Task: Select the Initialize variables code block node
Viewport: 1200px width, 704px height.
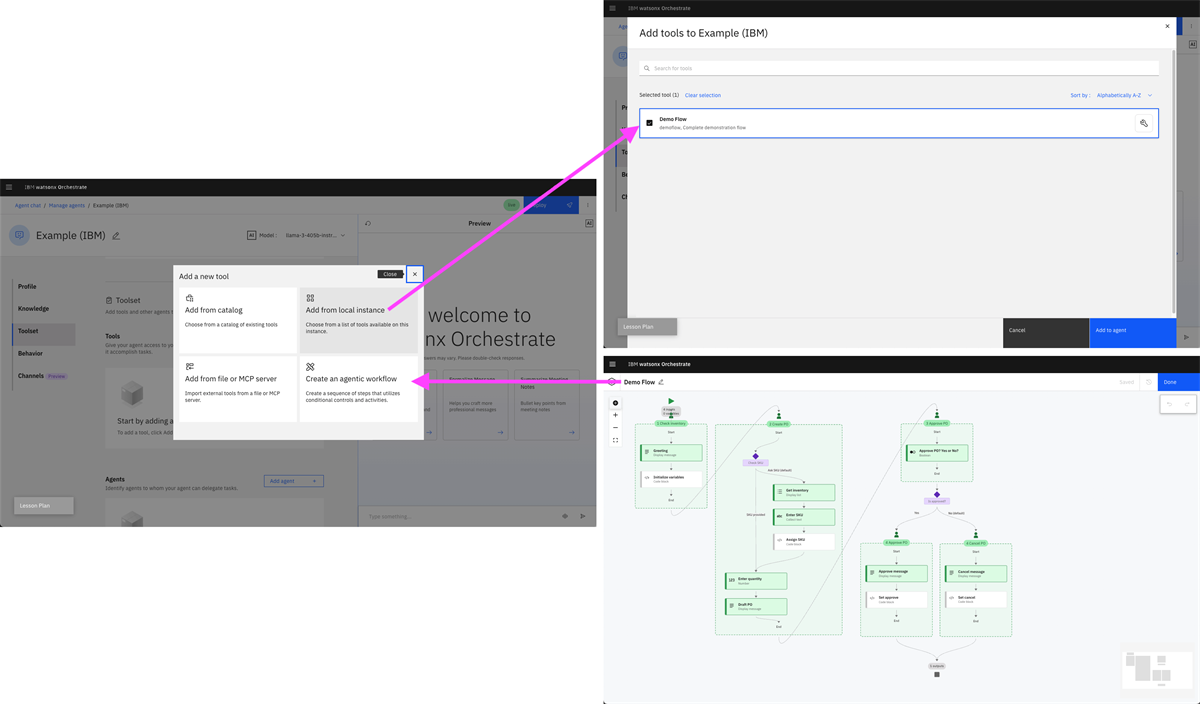Action: [x=671, y=479]
